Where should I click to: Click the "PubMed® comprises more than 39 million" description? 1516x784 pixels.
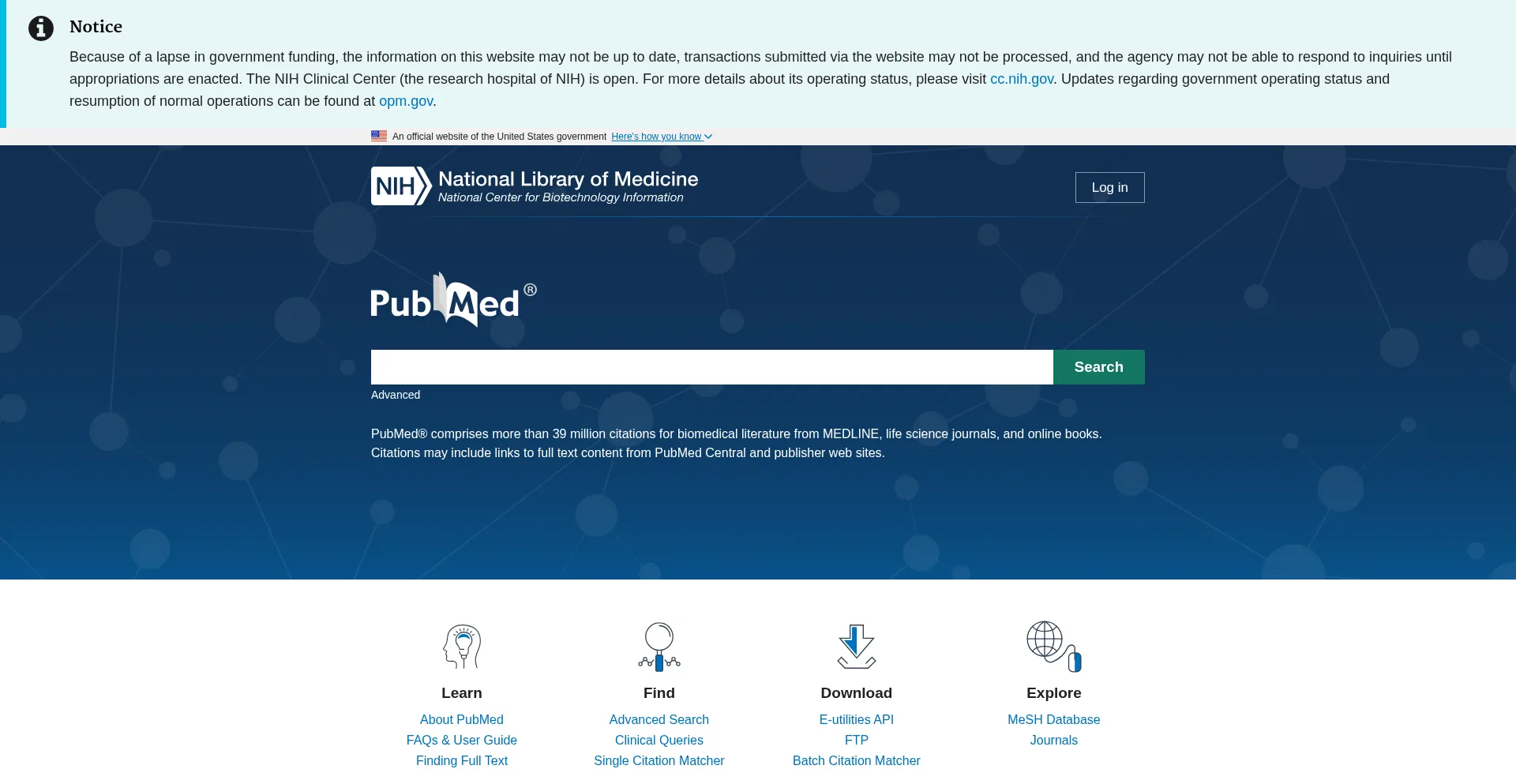point(737,444)
